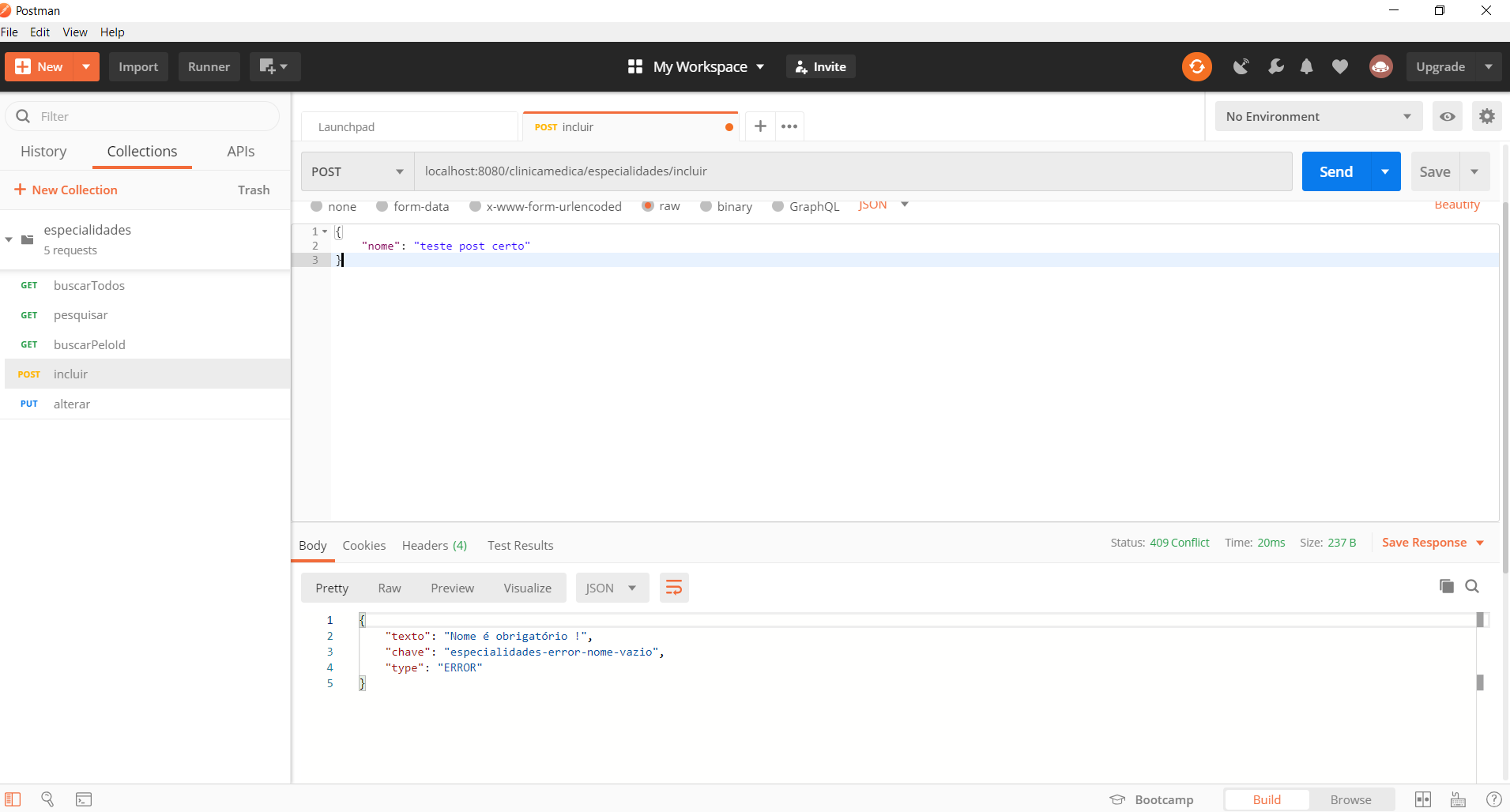Viewport: 1510px width, 812px height.
Task: Expand the Save button dropdown arrow
Action: (1474, 171)
